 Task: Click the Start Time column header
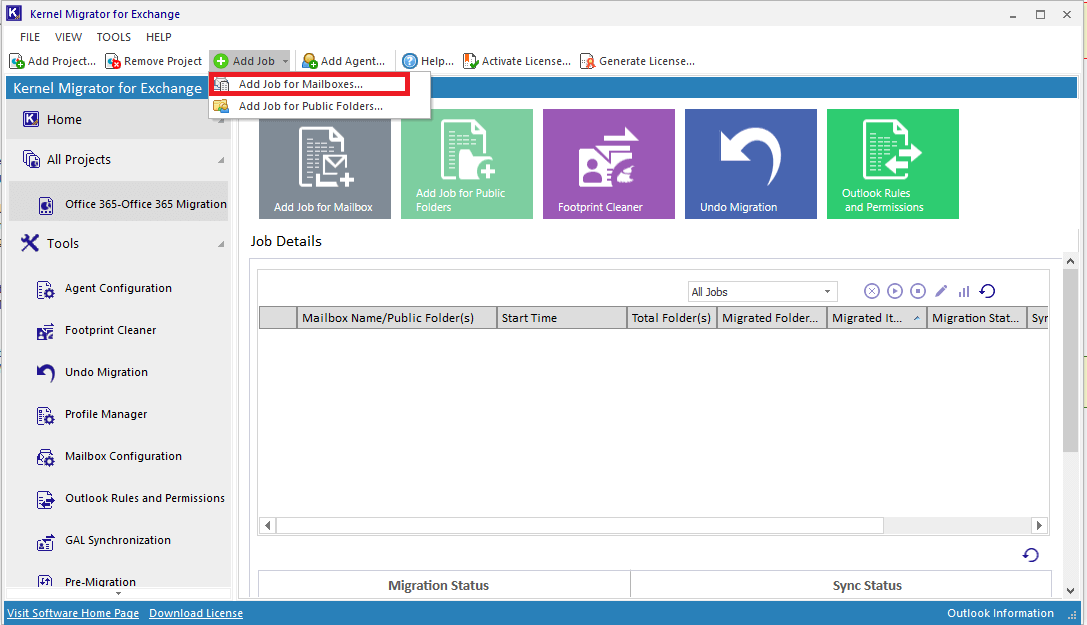click(x=562, y=317)
